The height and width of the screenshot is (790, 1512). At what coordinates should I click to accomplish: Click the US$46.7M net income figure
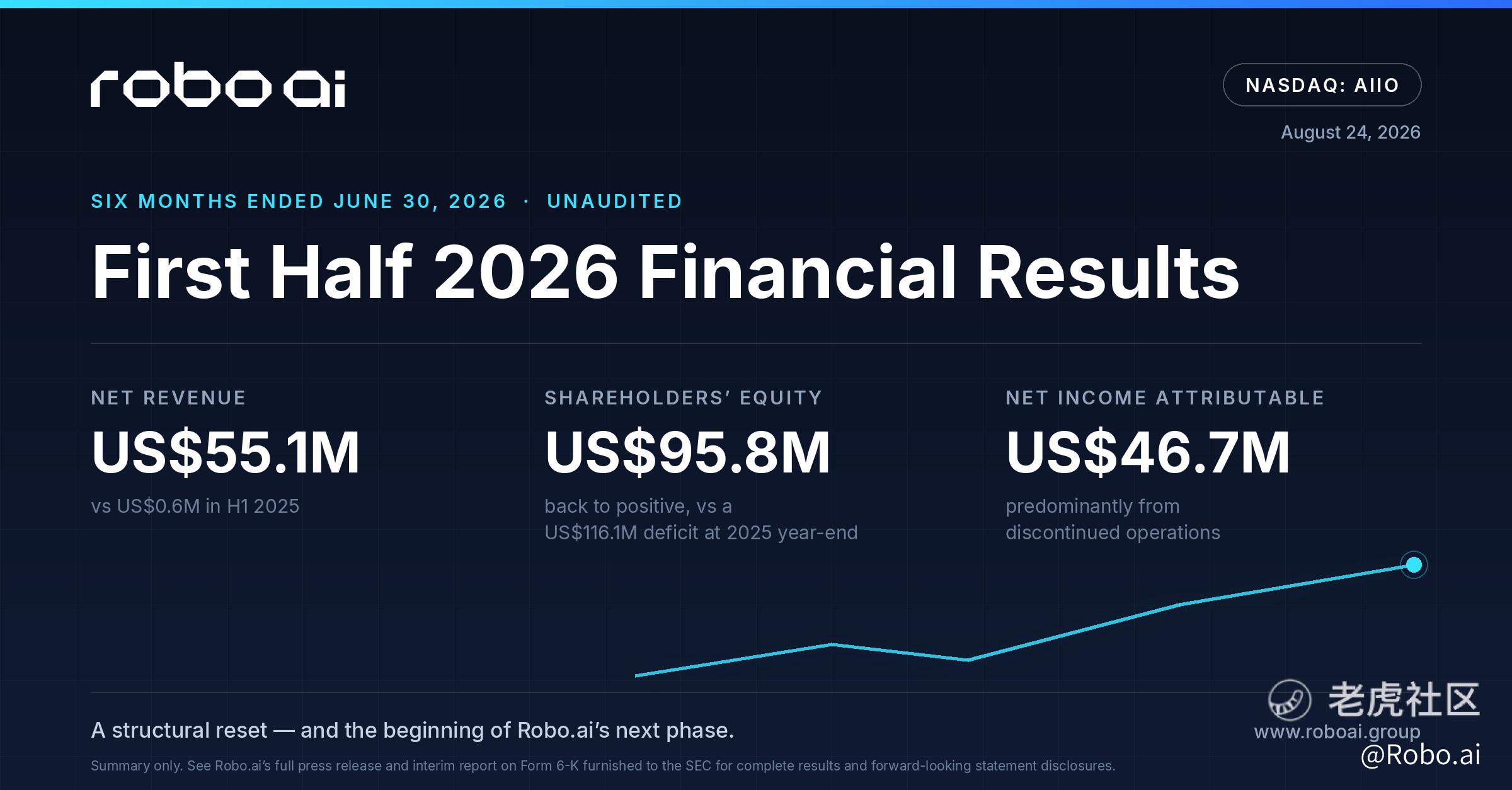[1148, 452]
